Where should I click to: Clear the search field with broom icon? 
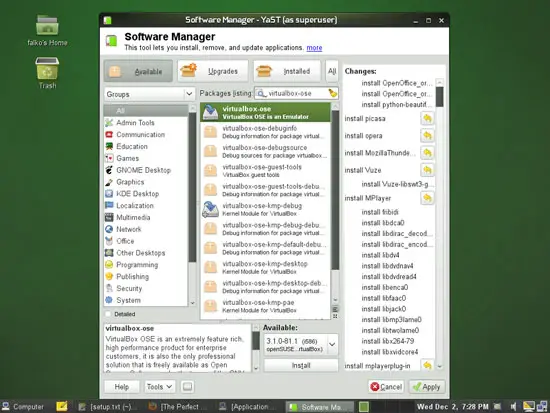(x=332, y=93)
